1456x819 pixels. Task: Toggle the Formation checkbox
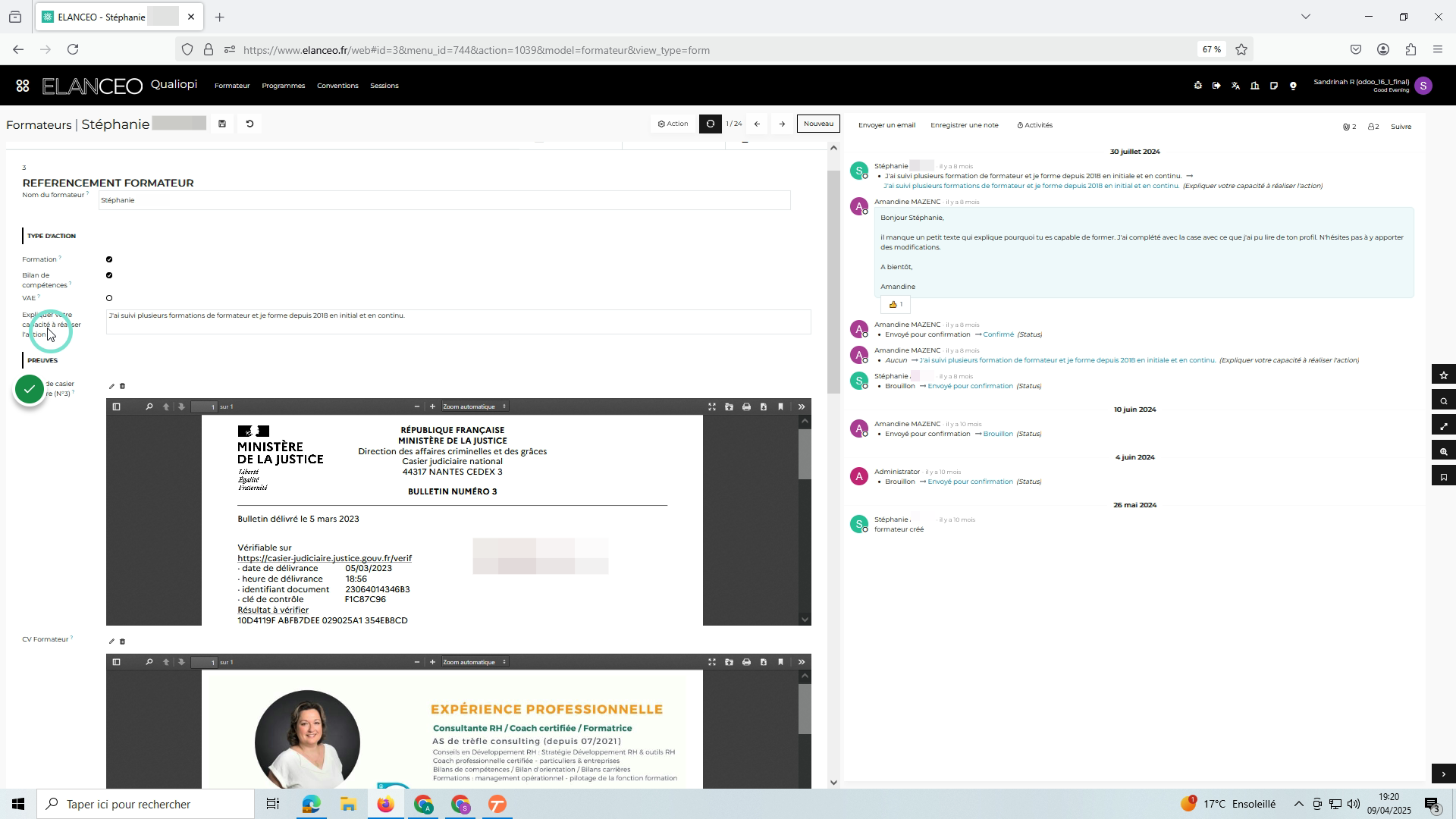point(109,259)
